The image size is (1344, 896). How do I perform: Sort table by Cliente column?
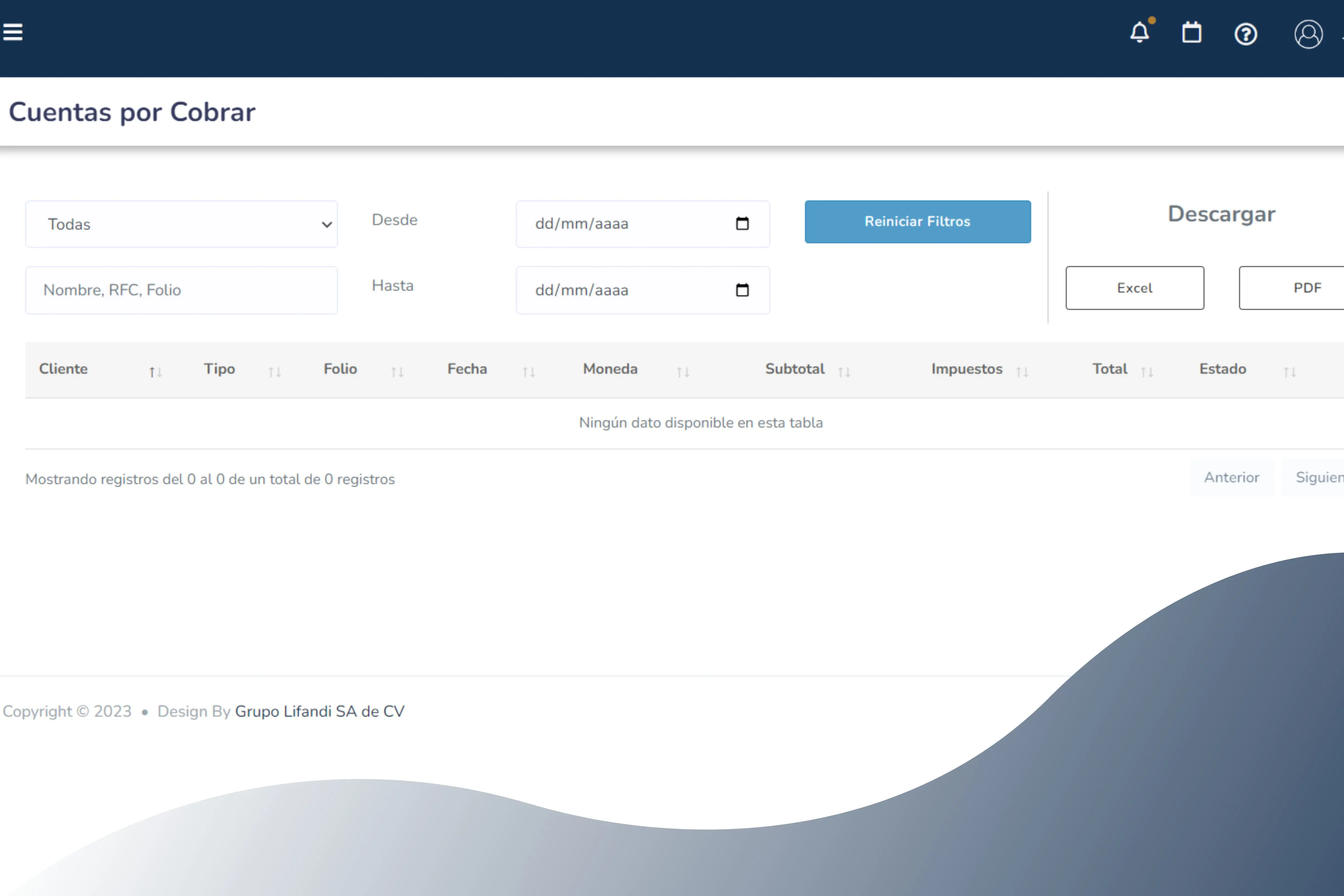(x=63, y=369)
